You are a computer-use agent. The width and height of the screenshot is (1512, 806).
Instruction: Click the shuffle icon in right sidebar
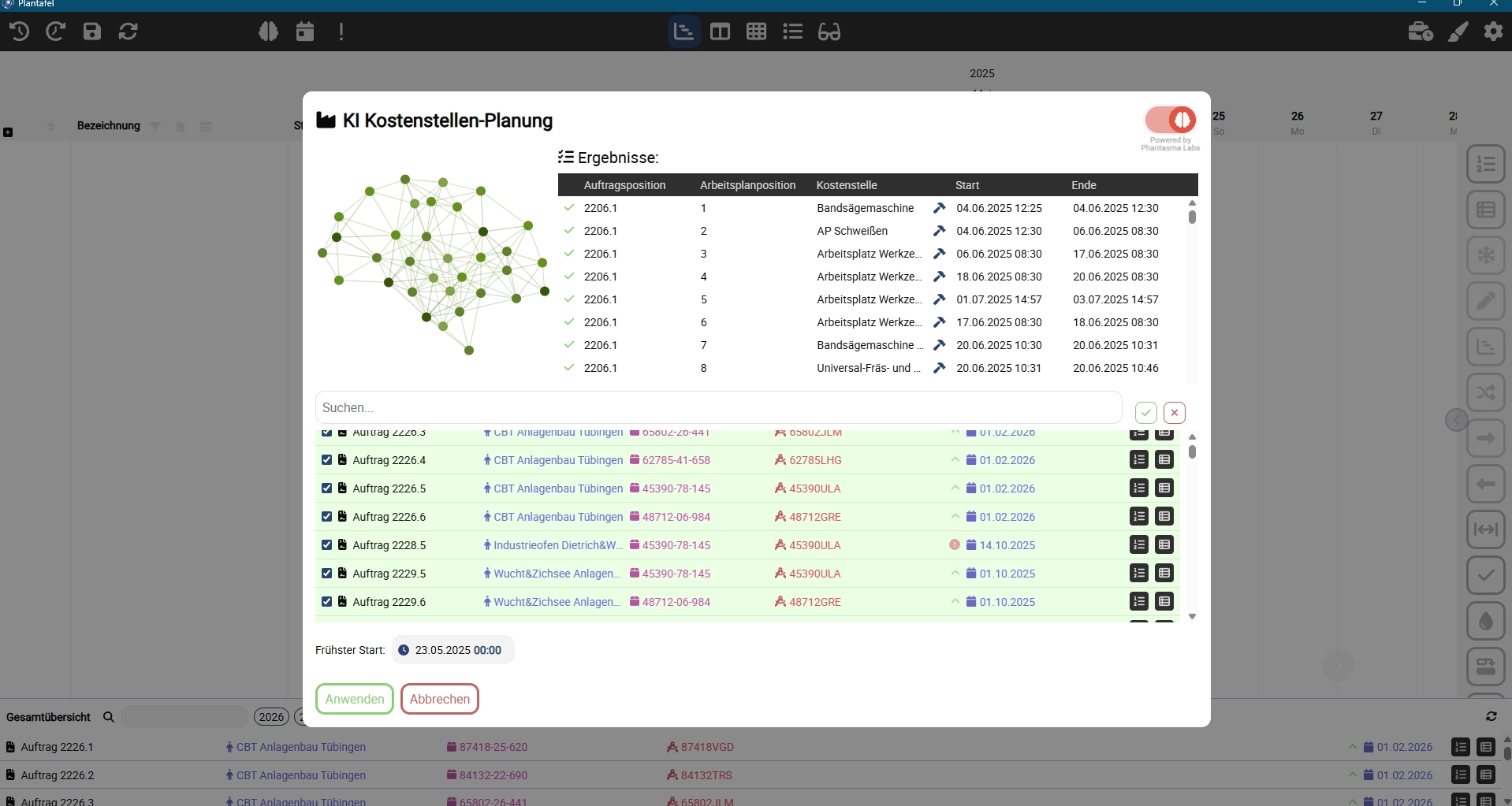click(x=1486, y=392)
